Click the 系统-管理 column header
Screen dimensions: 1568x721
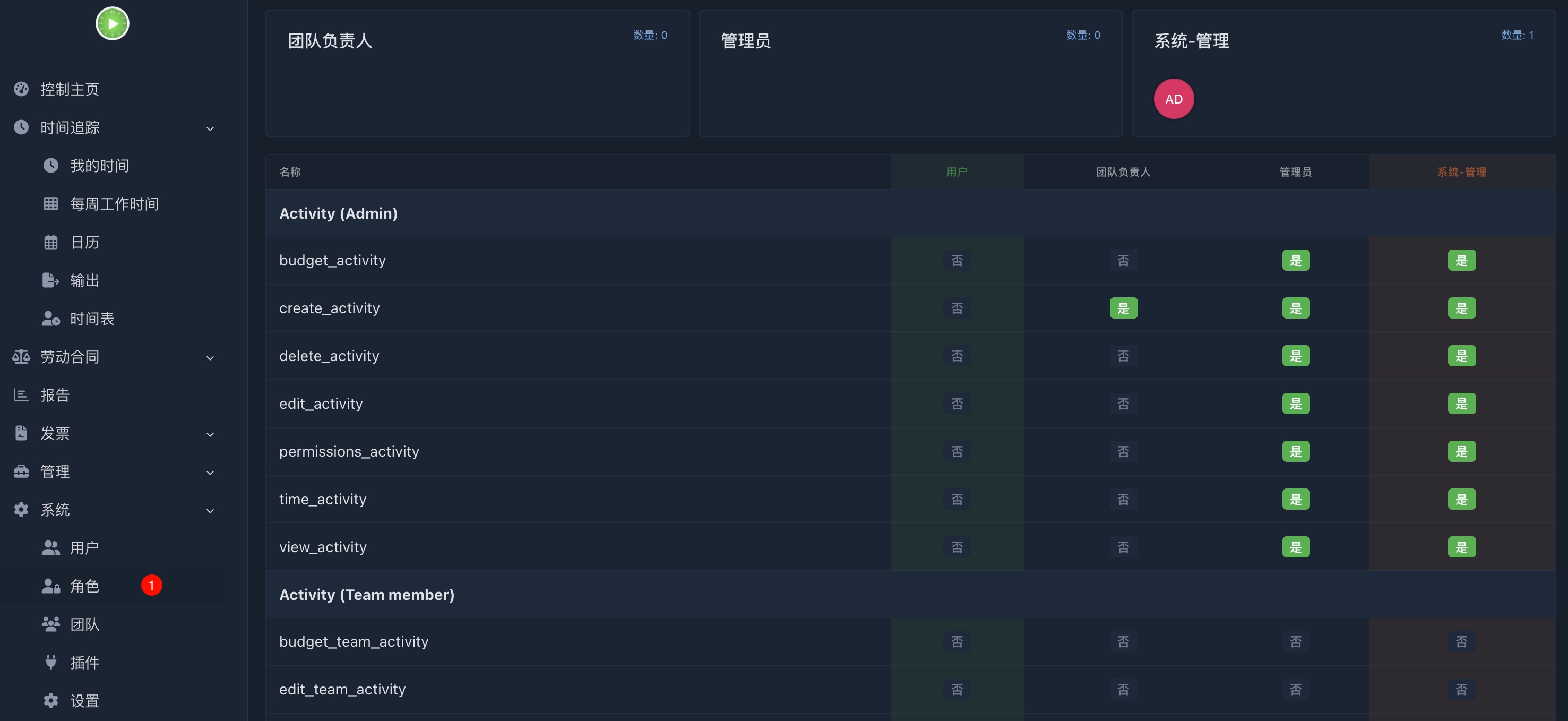(x=1461, y=173)
